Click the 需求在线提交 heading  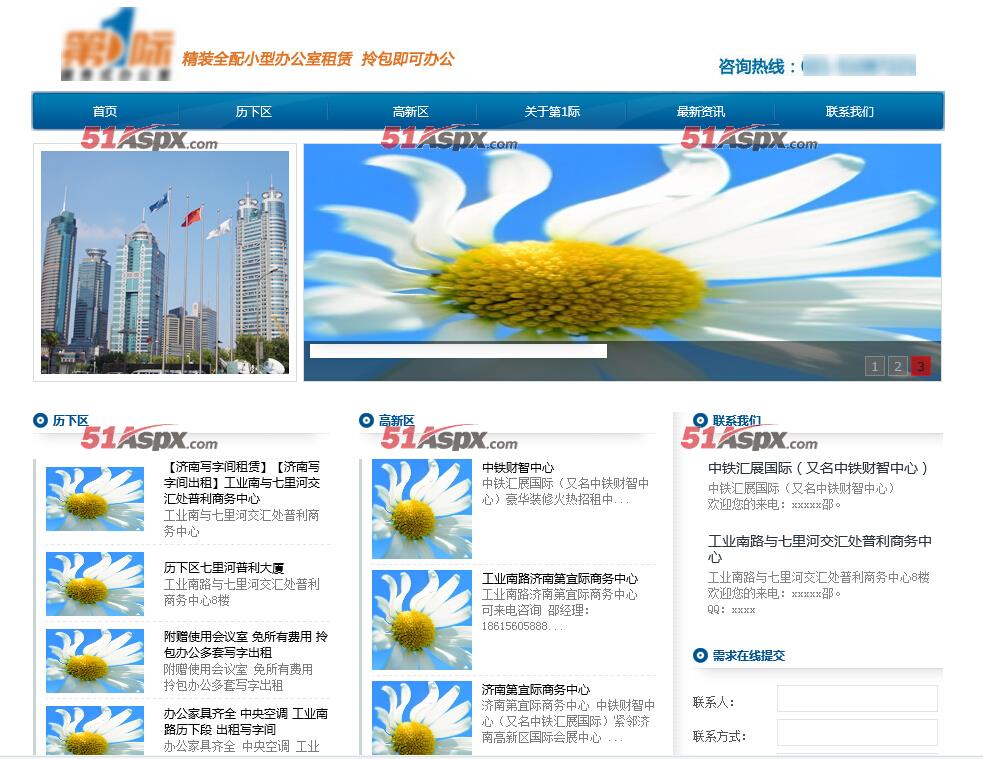click(749, 656)
